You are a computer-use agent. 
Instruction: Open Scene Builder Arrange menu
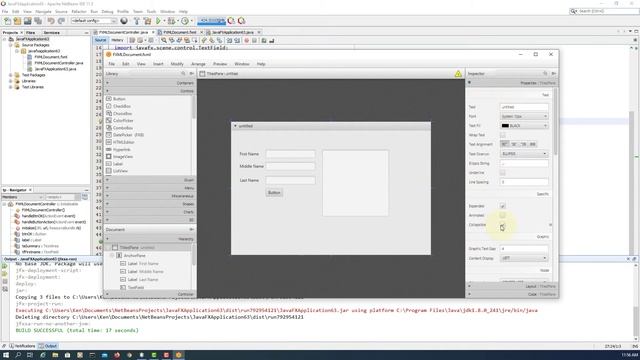[x=198, y=64]
